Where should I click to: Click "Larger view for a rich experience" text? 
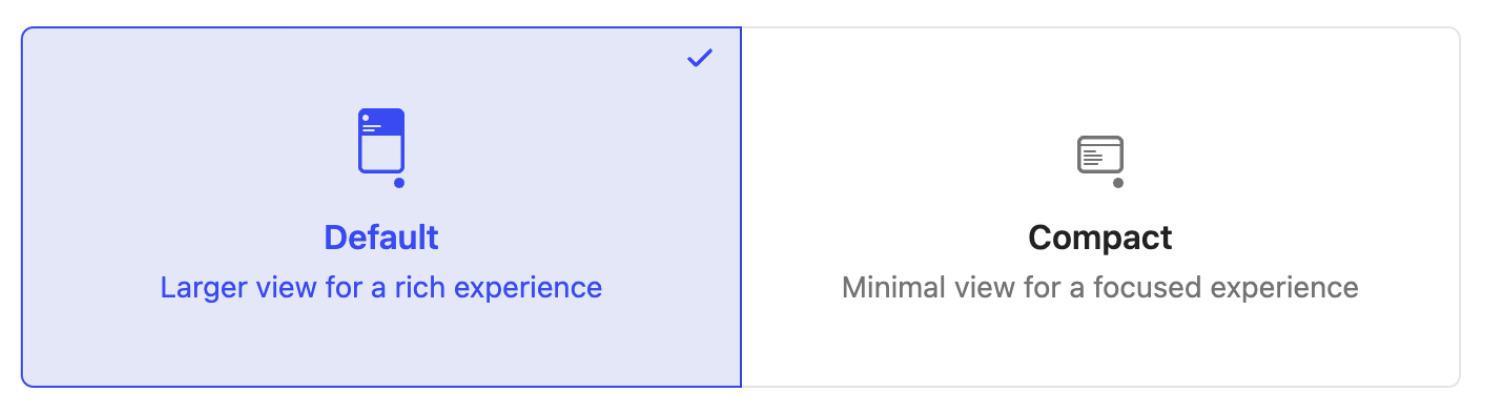coord(381,288)
